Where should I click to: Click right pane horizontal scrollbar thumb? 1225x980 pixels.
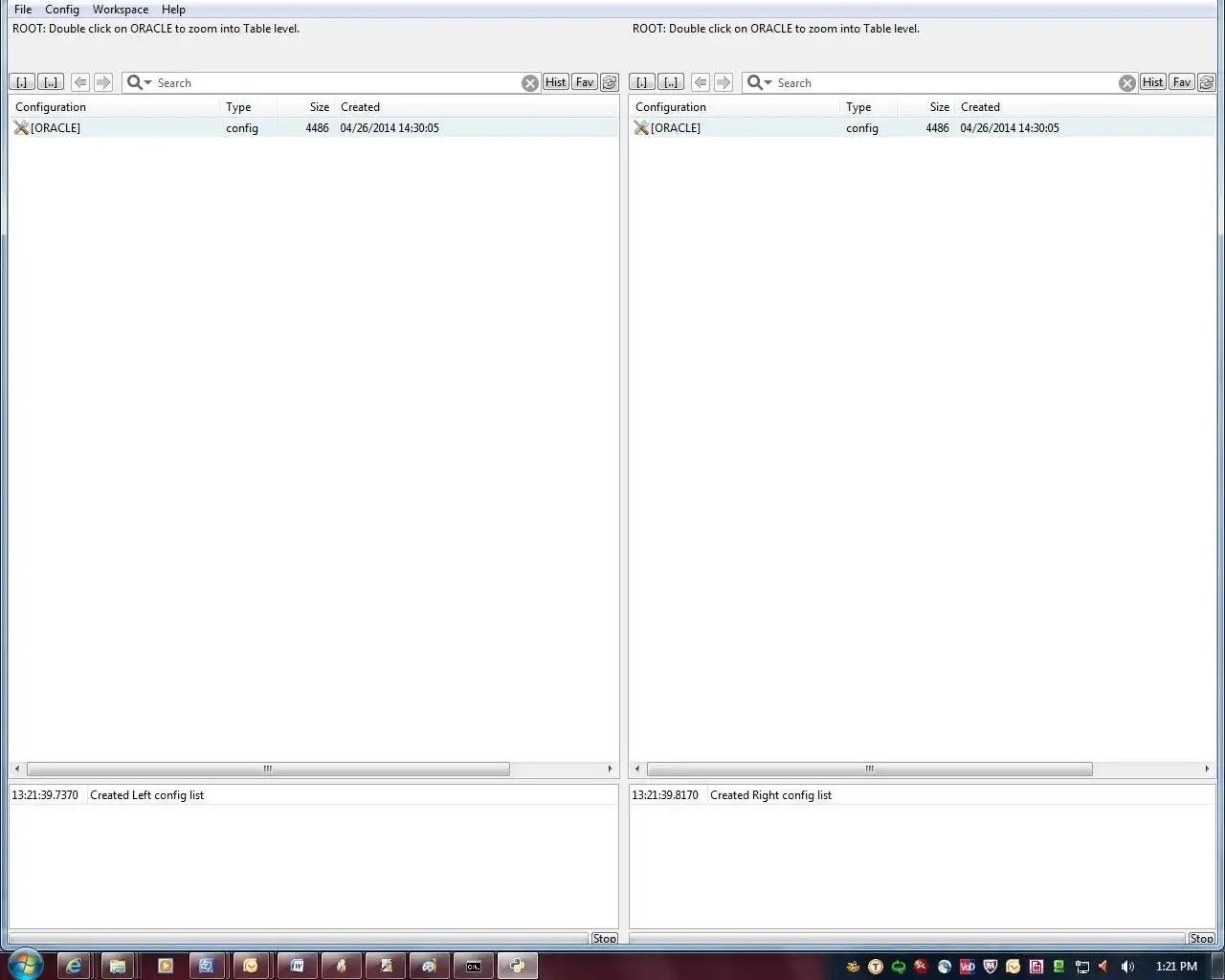pyautogui.click(x=870, y=768)
